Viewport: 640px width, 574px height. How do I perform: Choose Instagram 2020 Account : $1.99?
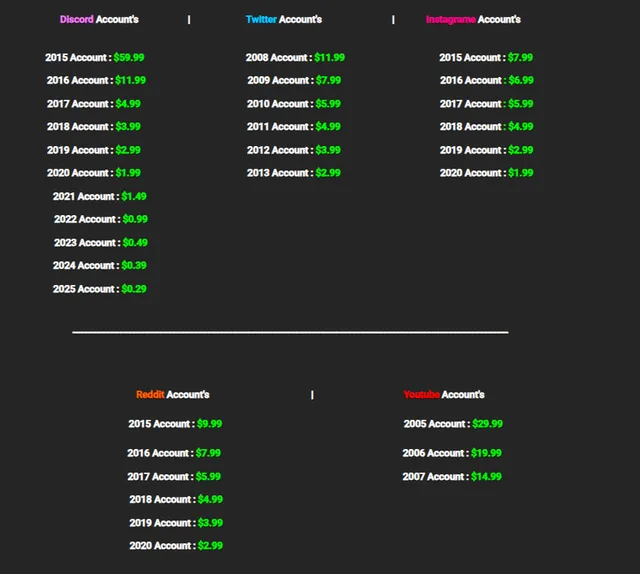coord(487,173)
